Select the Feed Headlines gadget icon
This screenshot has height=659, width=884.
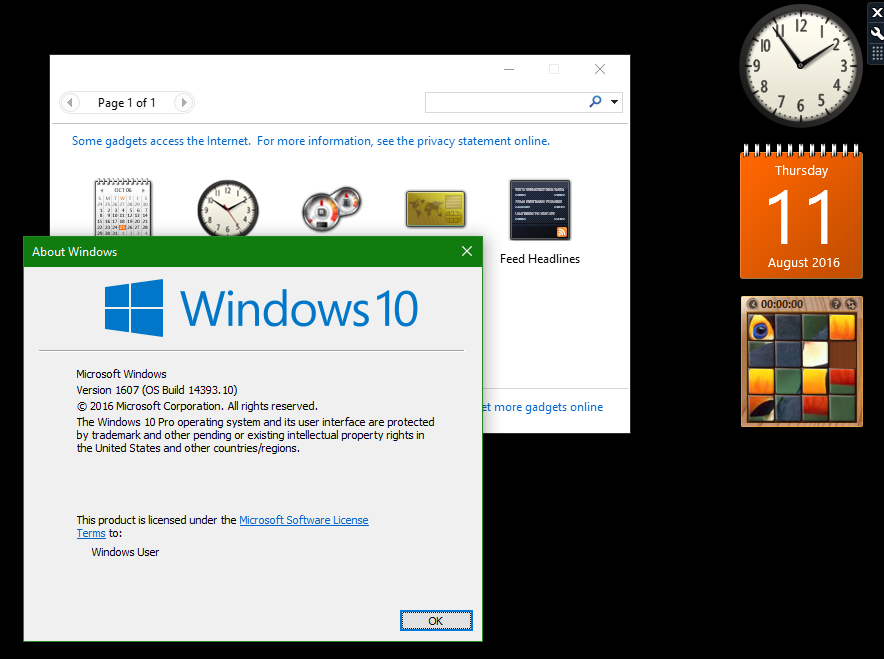click(x=540, y=210)
